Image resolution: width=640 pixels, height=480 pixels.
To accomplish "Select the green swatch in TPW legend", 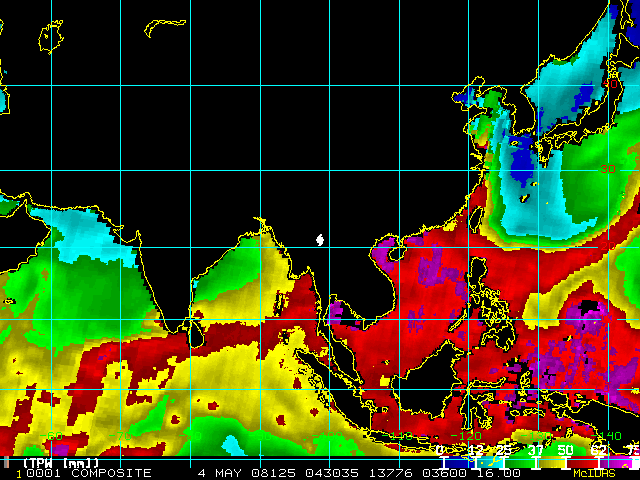I will click(x=520, y=462).
